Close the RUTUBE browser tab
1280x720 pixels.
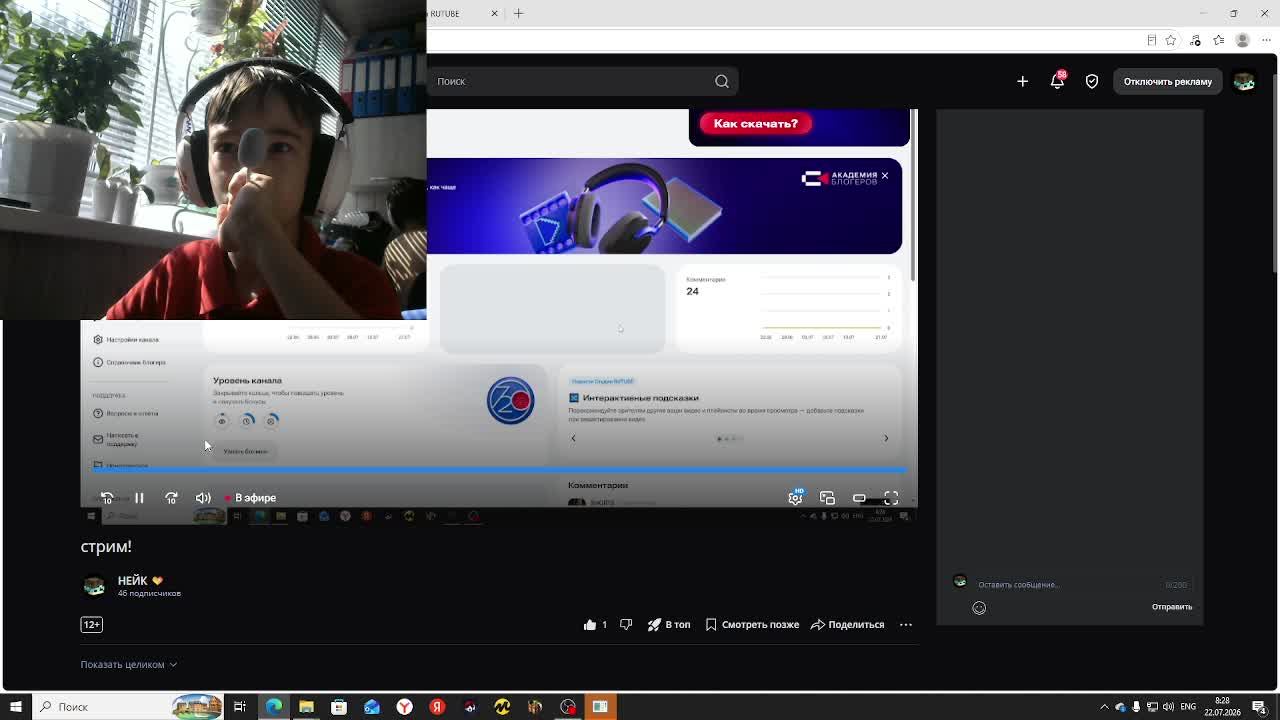(494, 13)
